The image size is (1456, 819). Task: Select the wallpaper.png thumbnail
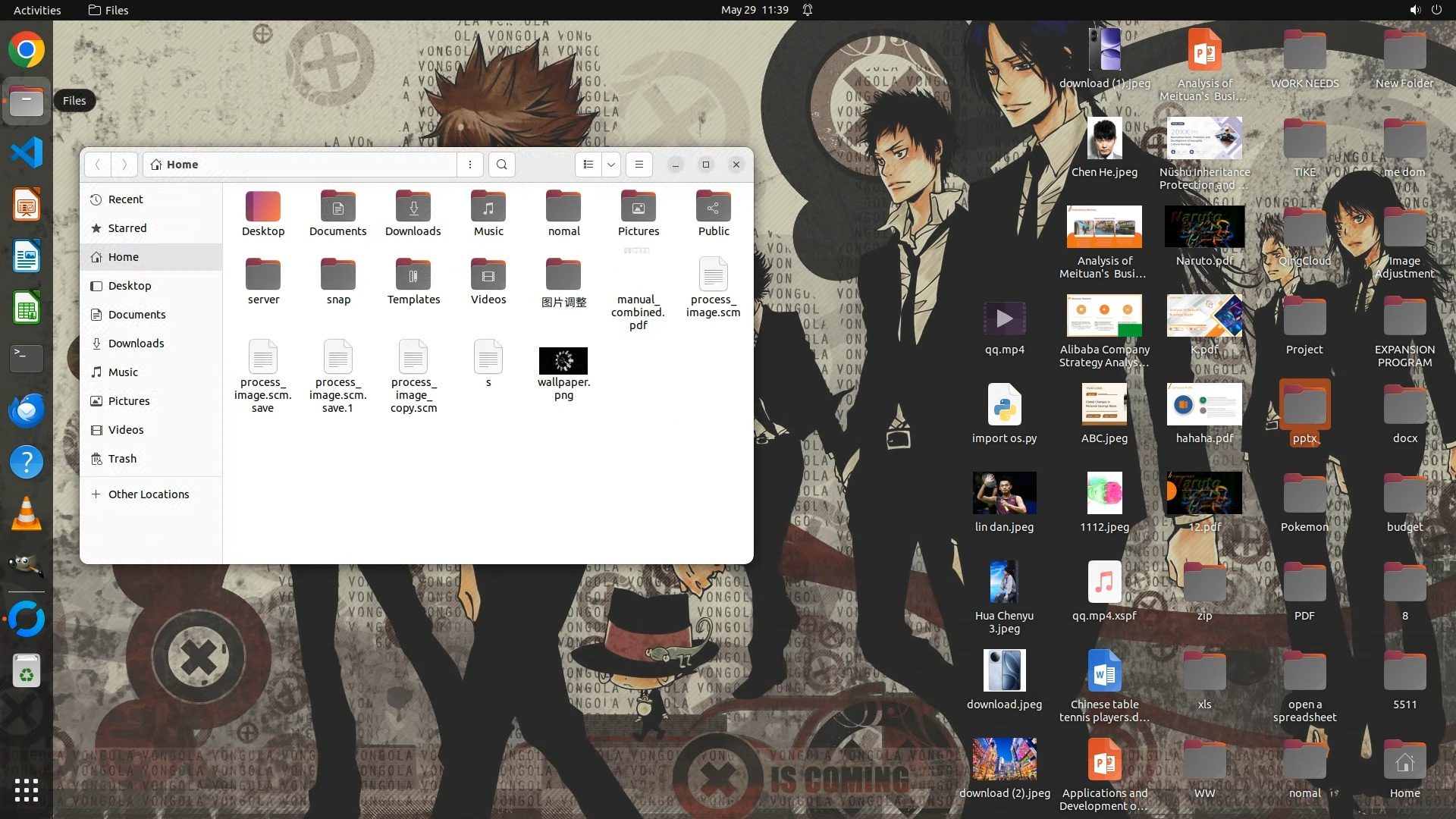563,361
